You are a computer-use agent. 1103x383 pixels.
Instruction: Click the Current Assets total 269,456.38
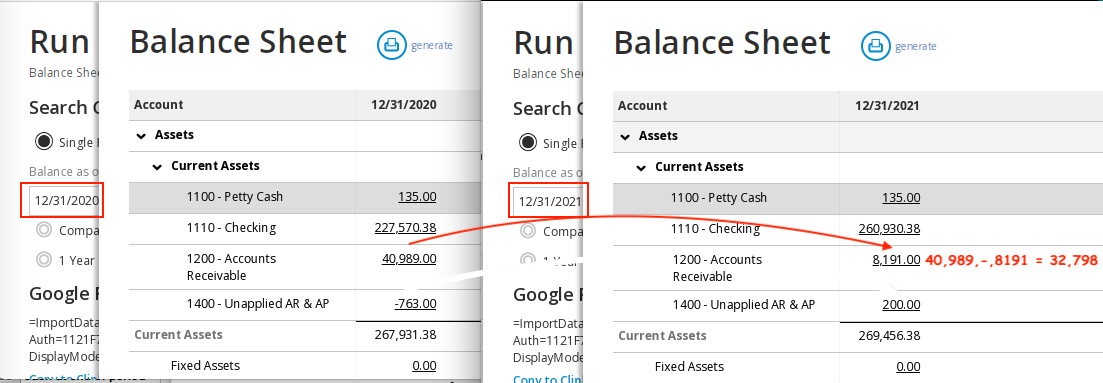click(x=889, y=335)
